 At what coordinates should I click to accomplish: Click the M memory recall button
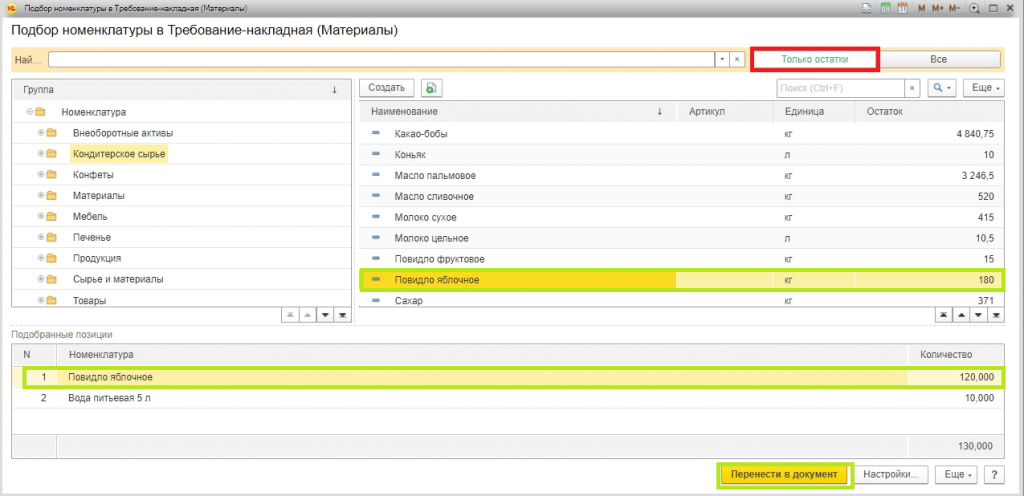coord(921,8)
